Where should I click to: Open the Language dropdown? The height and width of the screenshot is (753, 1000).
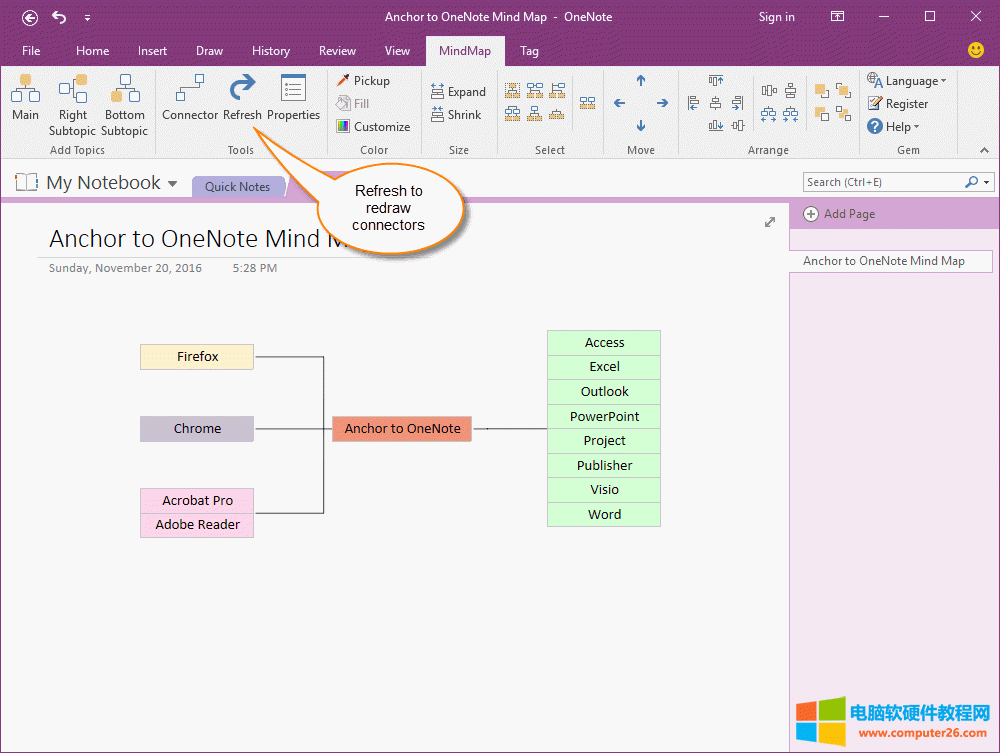(x=906, y=81)
